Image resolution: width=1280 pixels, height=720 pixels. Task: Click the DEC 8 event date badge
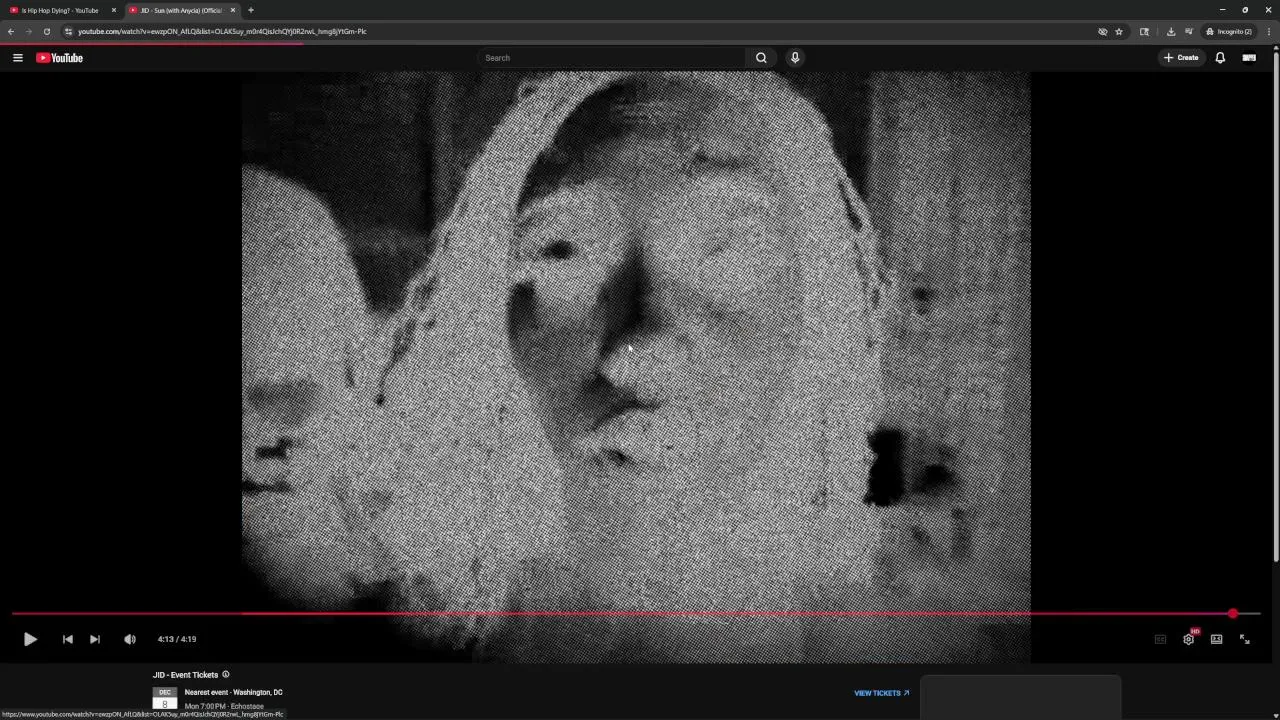[x=165, y=698]
